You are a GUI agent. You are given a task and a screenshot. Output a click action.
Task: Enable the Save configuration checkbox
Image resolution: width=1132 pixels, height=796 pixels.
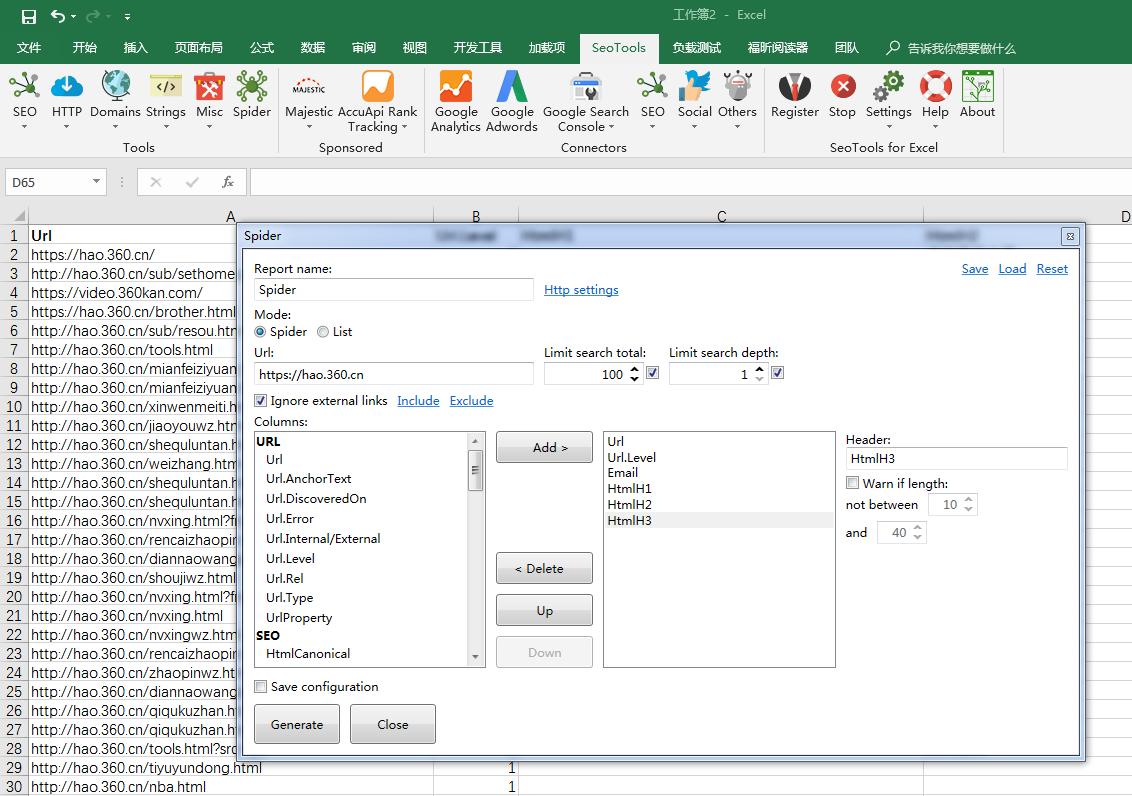pos(261,687)
